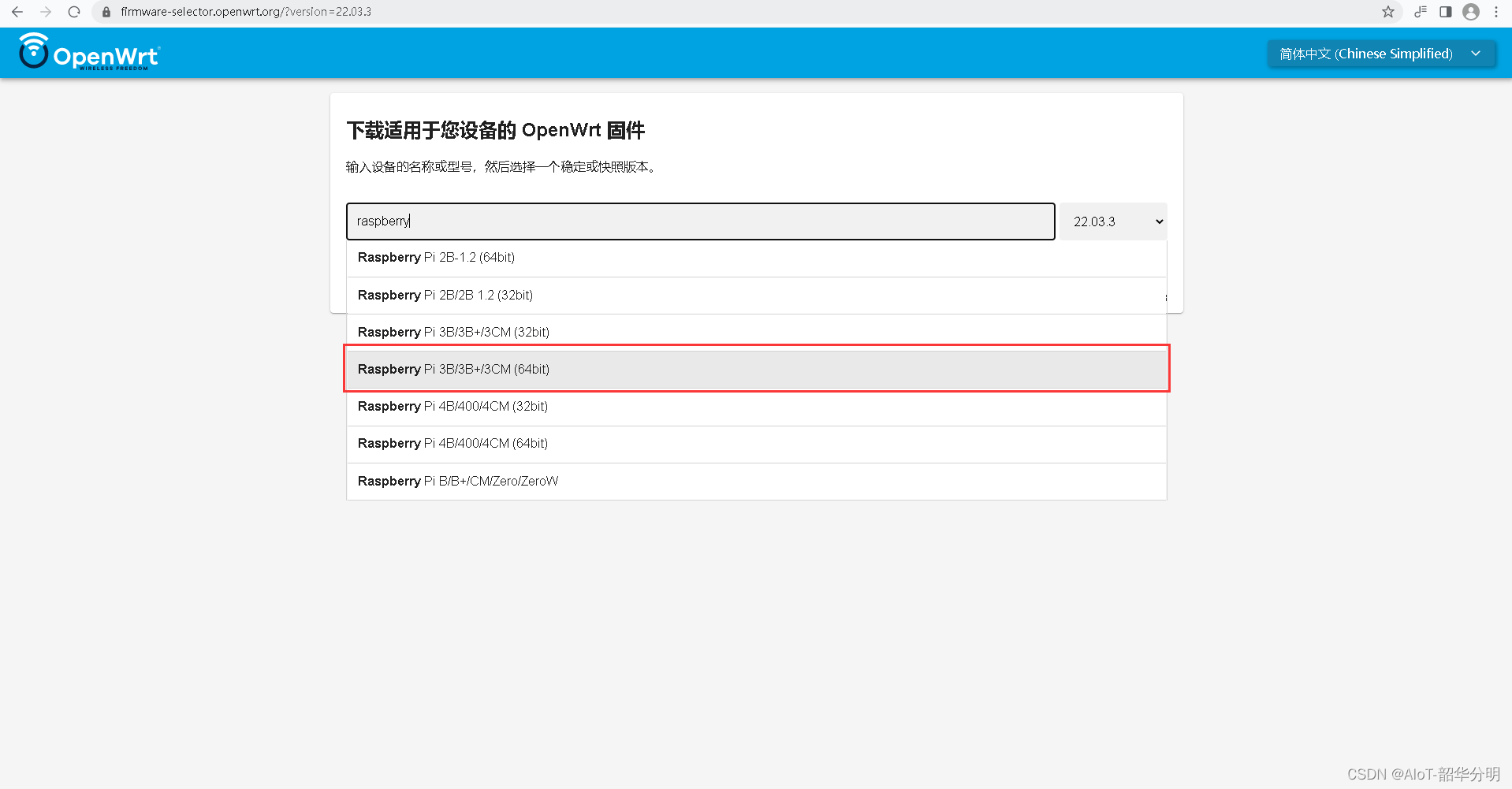Select Raspberry Pi 4B/400/4CM (32bit)
The width and height of the screenshot is (1512, 789).
point(757,407)
